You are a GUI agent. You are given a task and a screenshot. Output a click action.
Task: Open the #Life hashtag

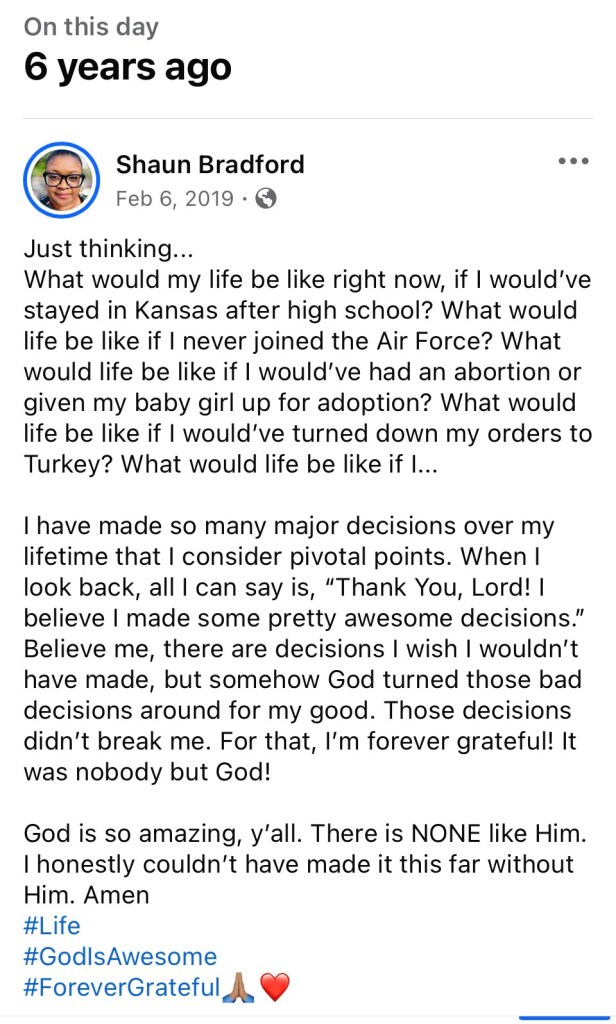pos(52,925)
